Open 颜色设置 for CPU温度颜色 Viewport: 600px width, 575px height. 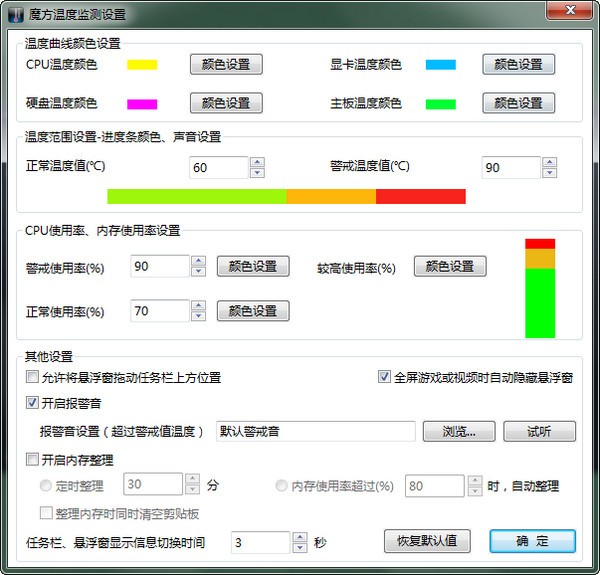pos(226,64)
